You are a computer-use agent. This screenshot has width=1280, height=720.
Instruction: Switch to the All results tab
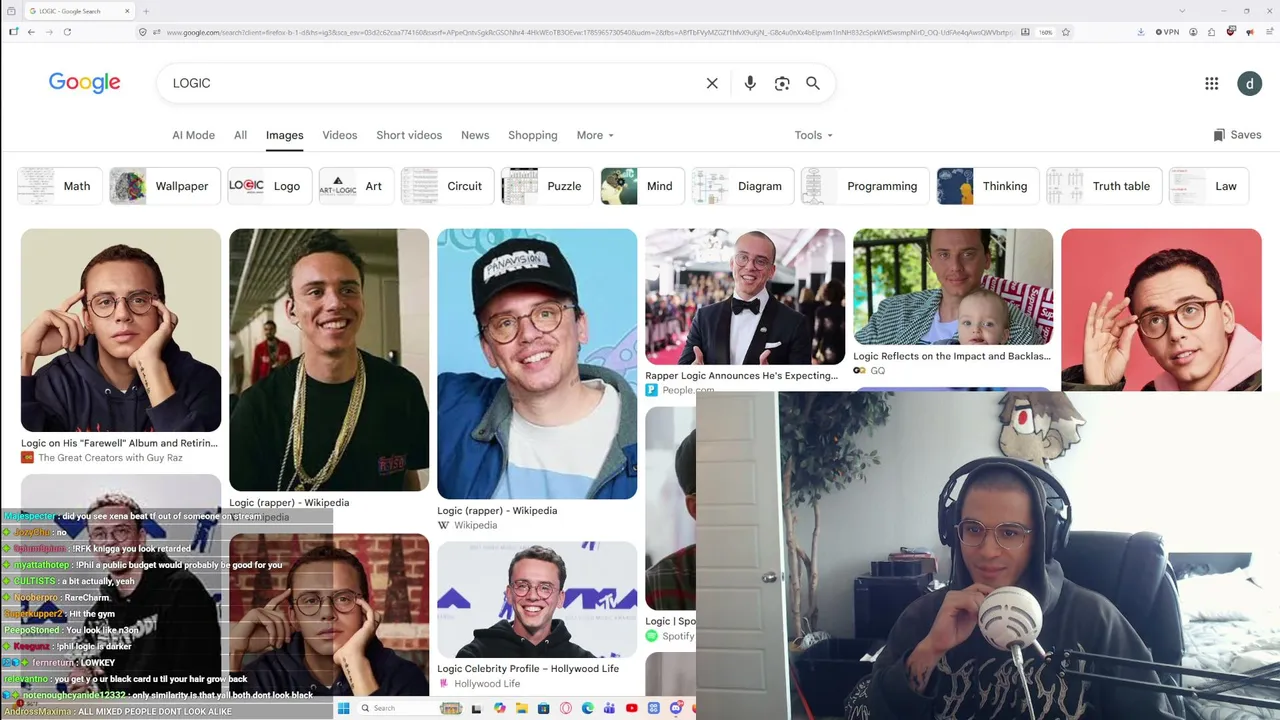(240, 135)
